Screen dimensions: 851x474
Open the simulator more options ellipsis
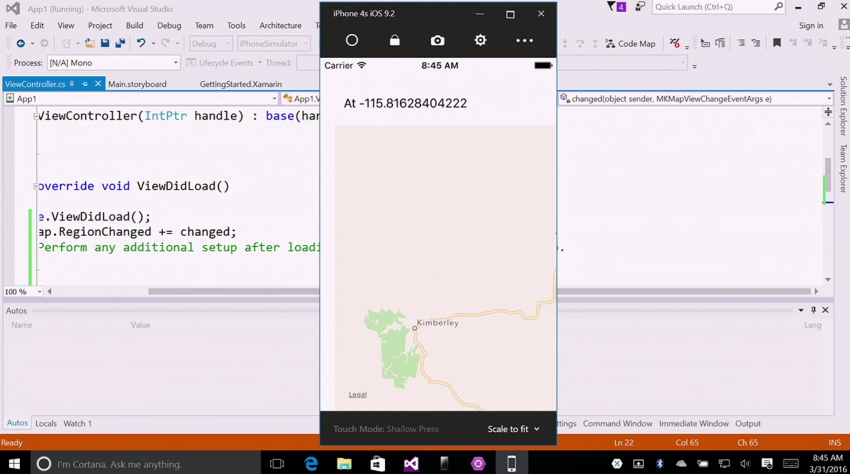524,41
